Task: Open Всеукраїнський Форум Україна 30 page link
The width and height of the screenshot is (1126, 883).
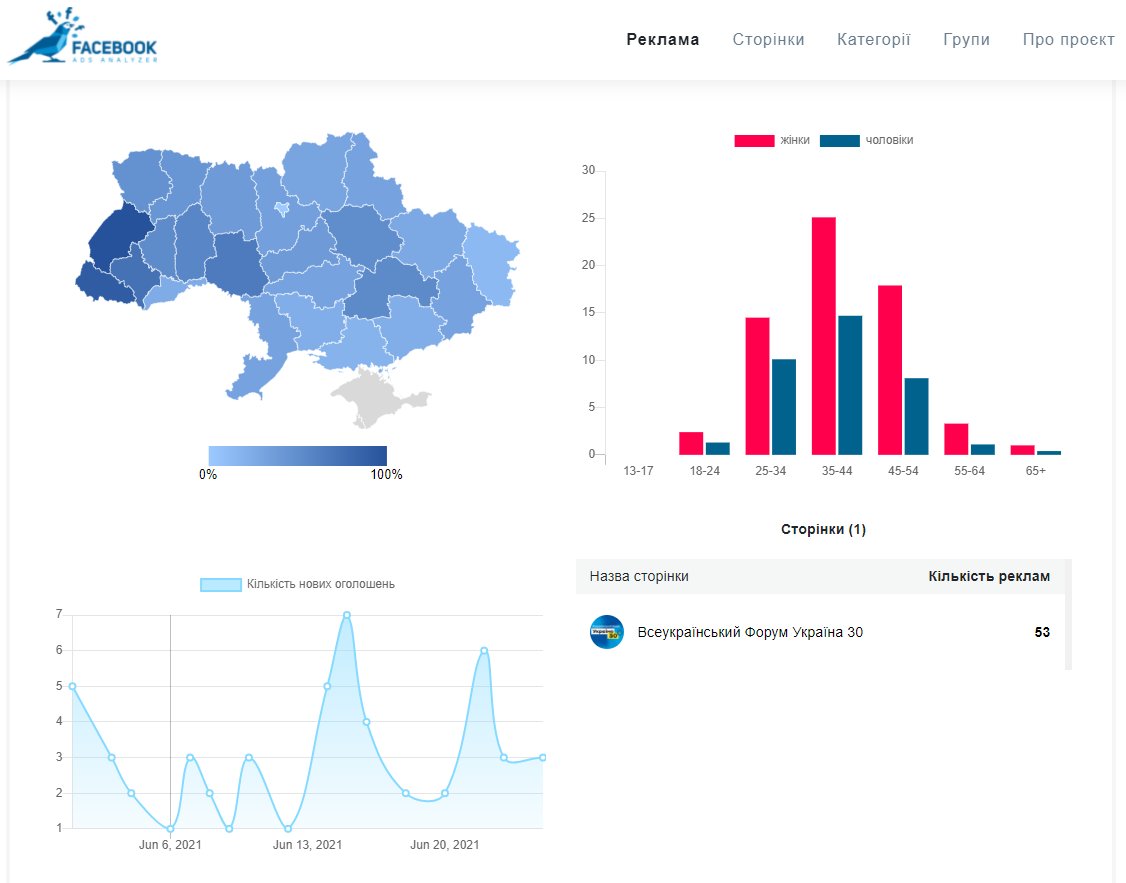Action: click(x=749, y=632)
